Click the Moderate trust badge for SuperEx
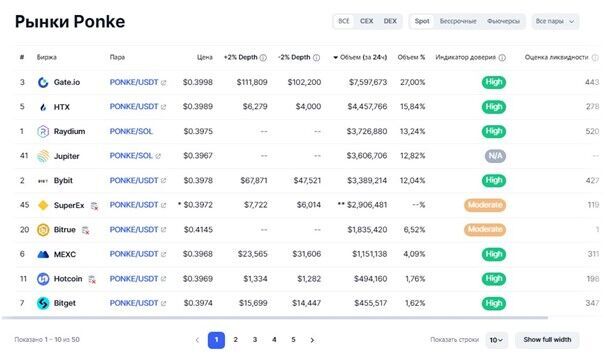The width and height of the screenshot is (606, 361). pos(485,205)
